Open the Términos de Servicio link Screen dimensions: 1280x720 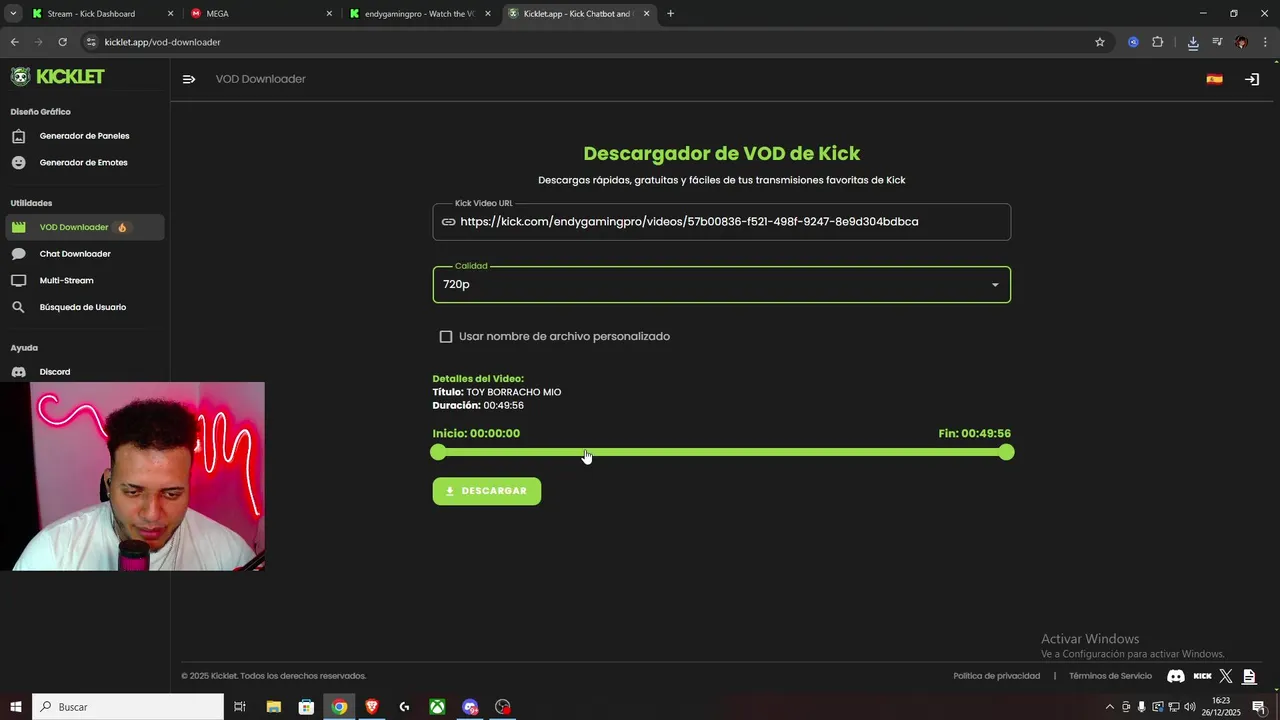pyautogui.click(x=1110, y=676)
